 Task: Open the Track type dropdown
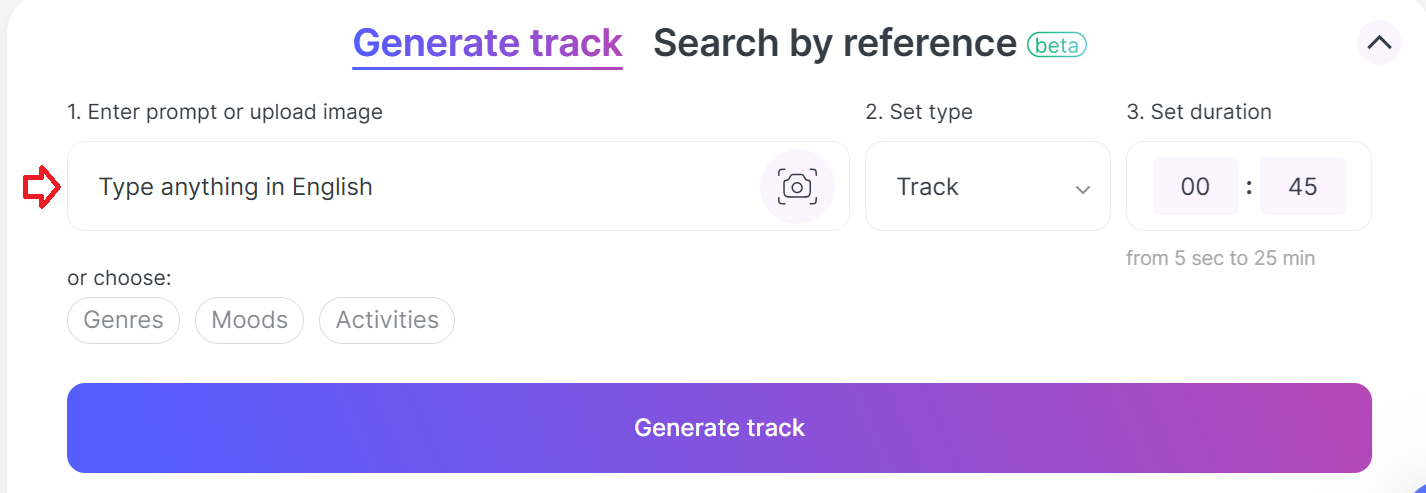[x=988, y=186]
